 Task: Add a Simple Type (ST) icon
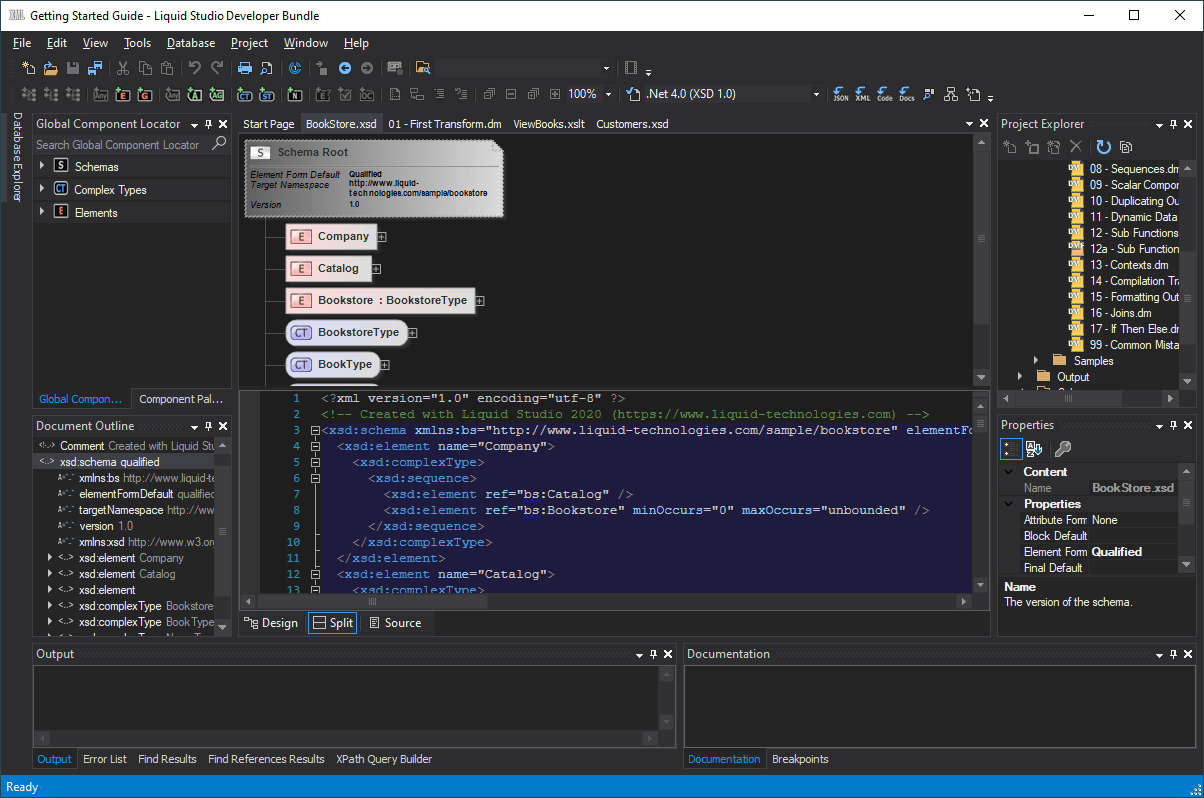click(x=267, y=94)
